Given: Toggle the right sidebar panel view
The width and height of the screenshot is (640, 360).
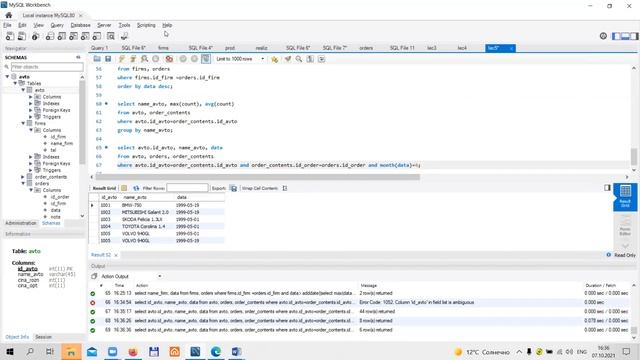Looking at the screenshot, I should 634,36.
